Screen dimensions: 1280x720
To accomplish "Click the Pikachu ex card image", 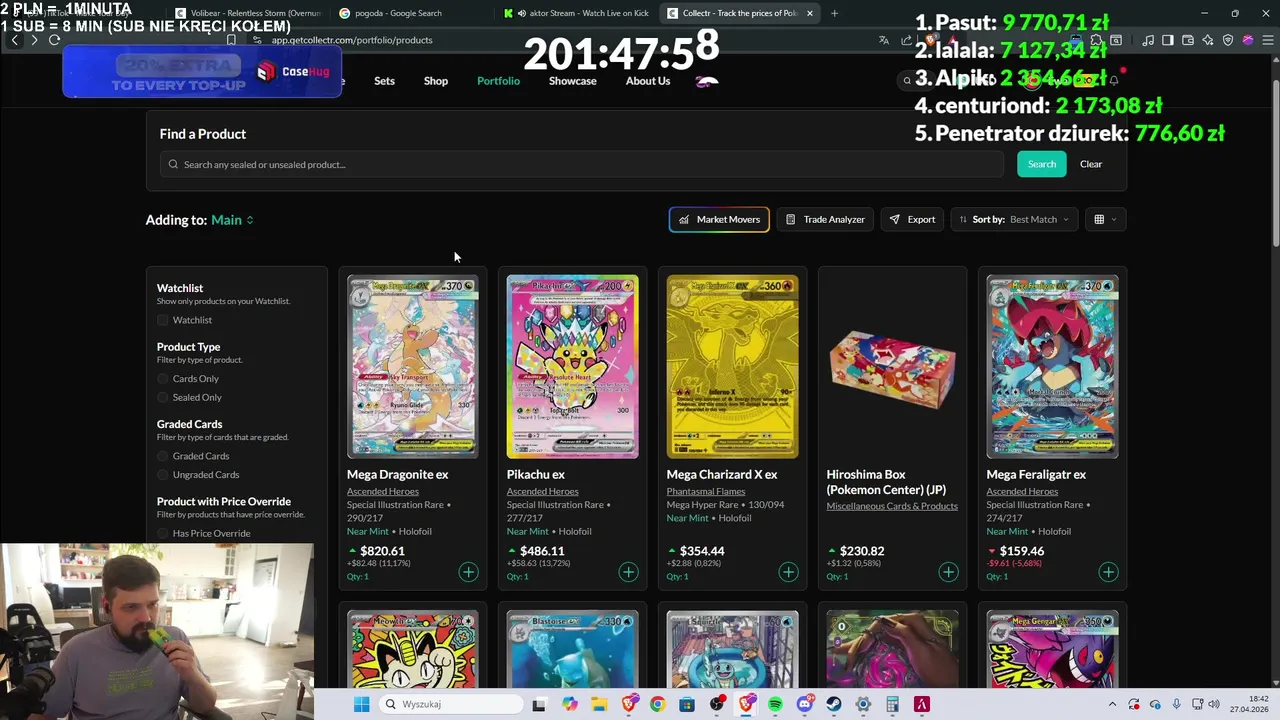I will [572, 367].
